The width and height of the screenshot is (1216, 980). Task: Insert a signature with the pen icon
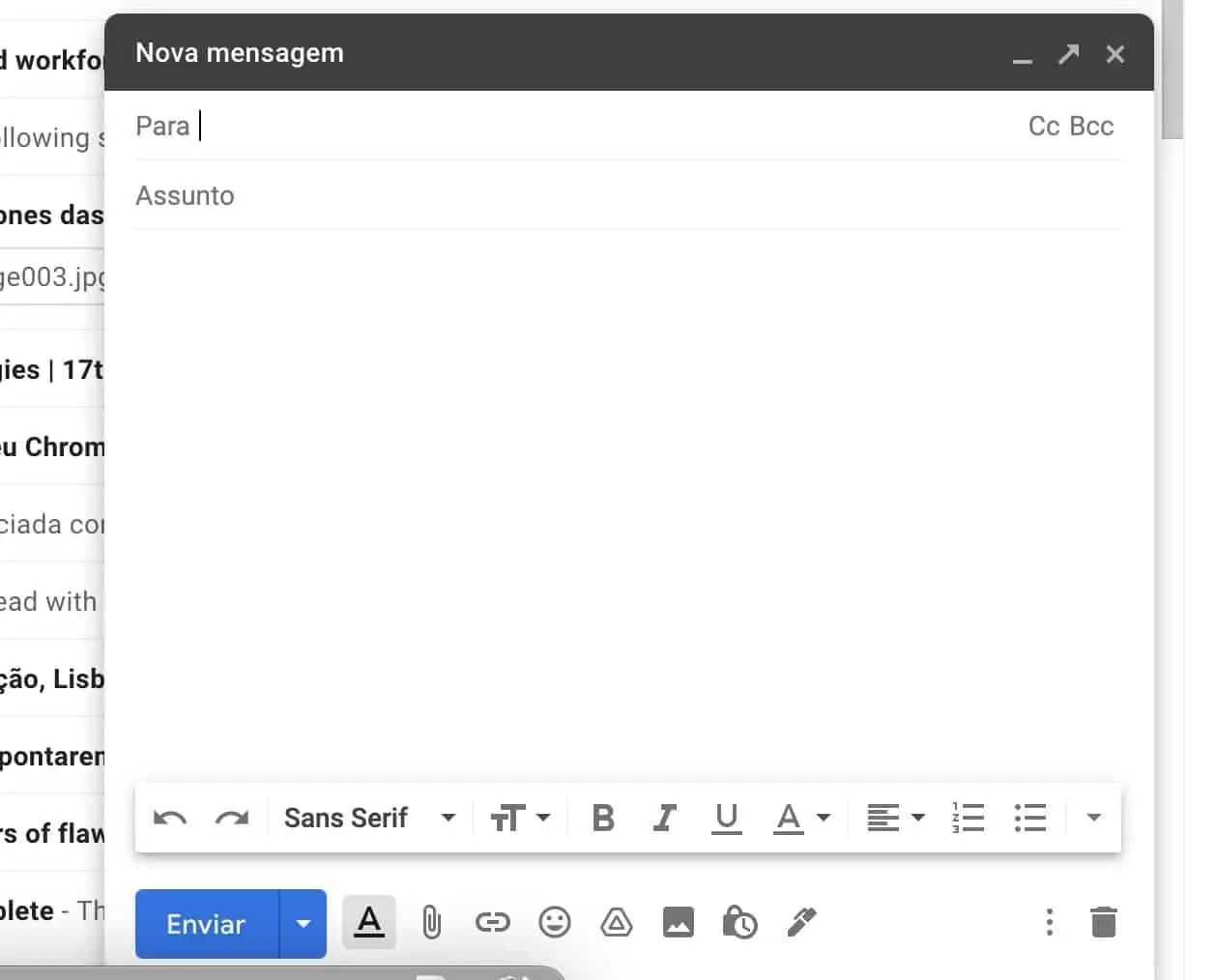pyautogui.click(x=801, y=923)
